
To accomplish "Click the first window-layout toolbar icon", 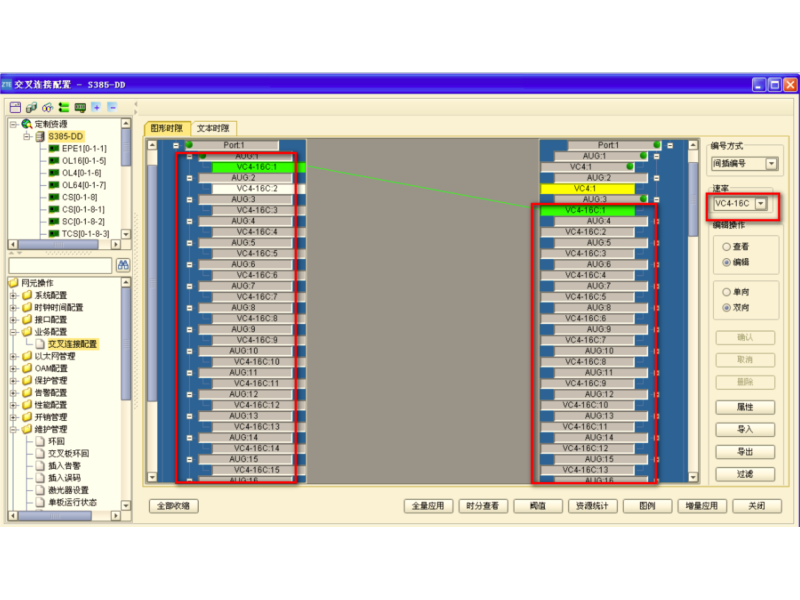I will click(x=15, y=106).
